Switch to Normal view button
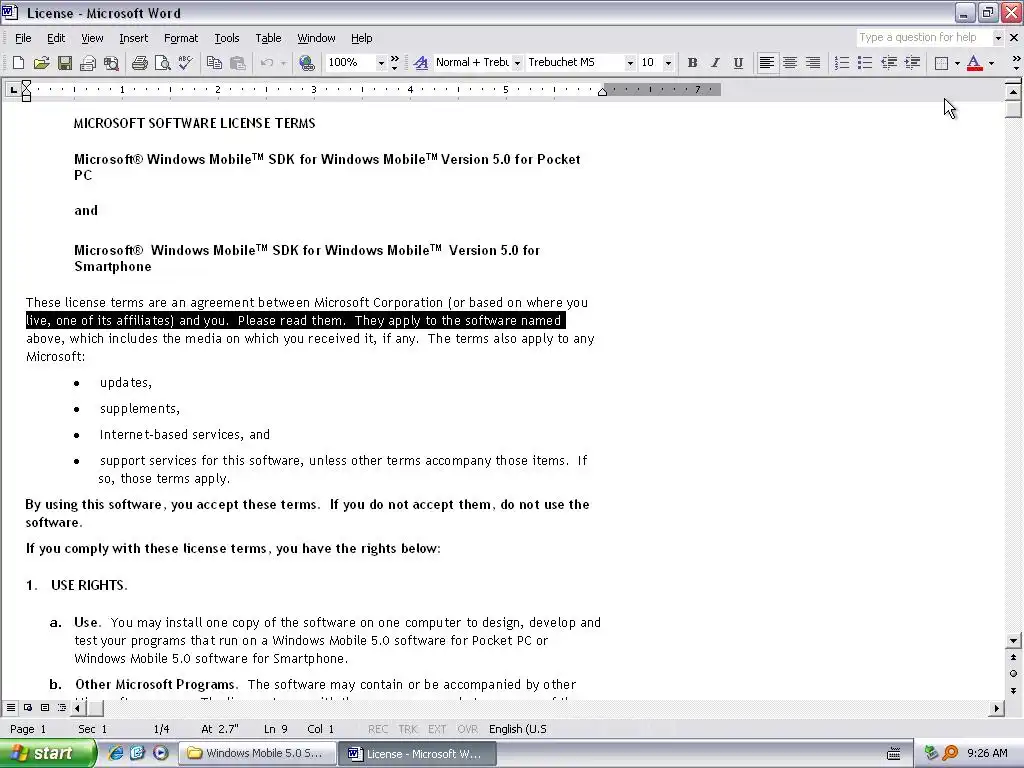 (x=11, y=707)
